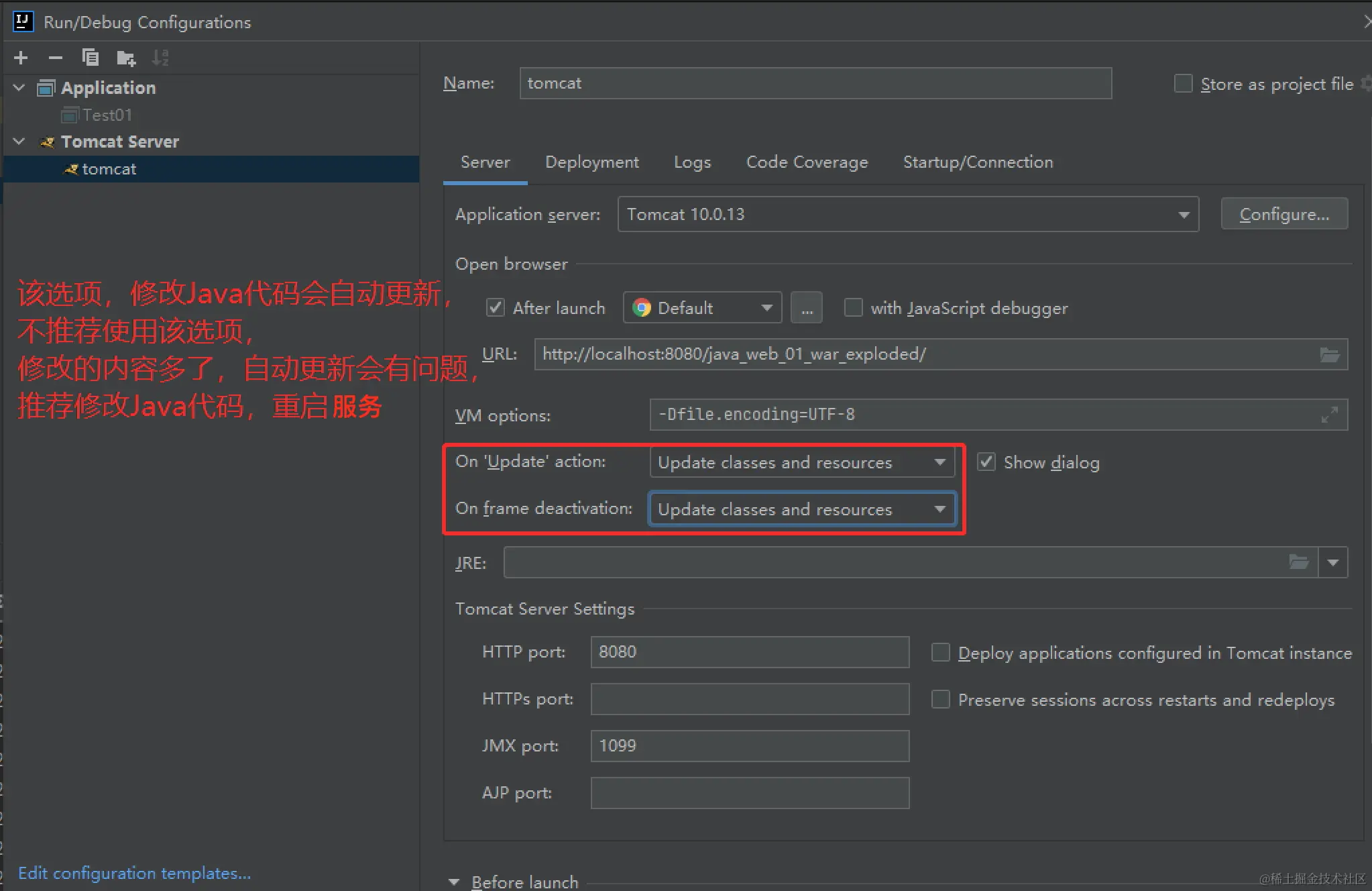Uncheck the Show dialog checkbox
Screen dimensions: 1372x891
coord(986,462)
